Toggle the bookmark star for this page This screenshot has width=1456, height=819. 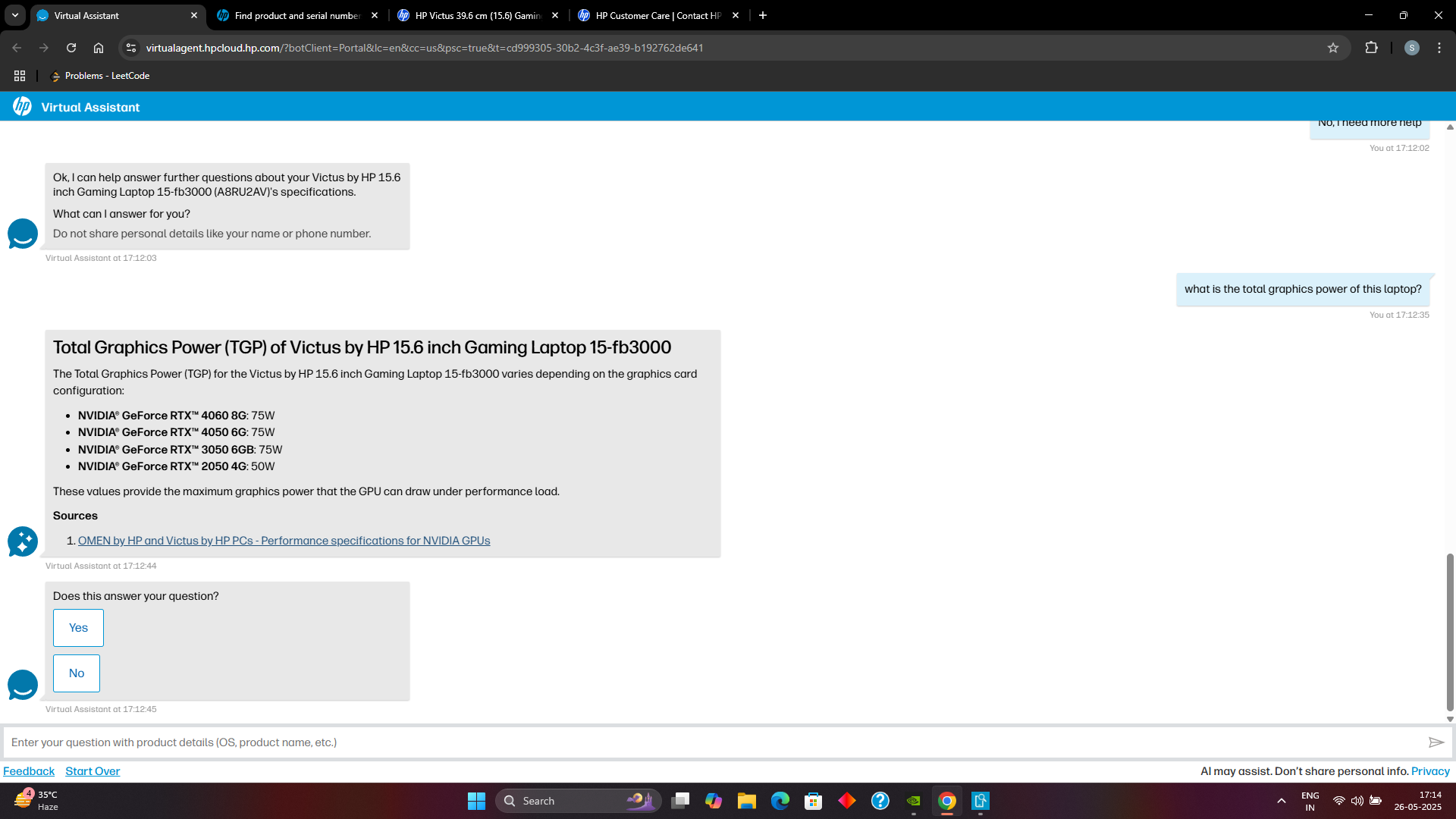(x=1333, y=48)
